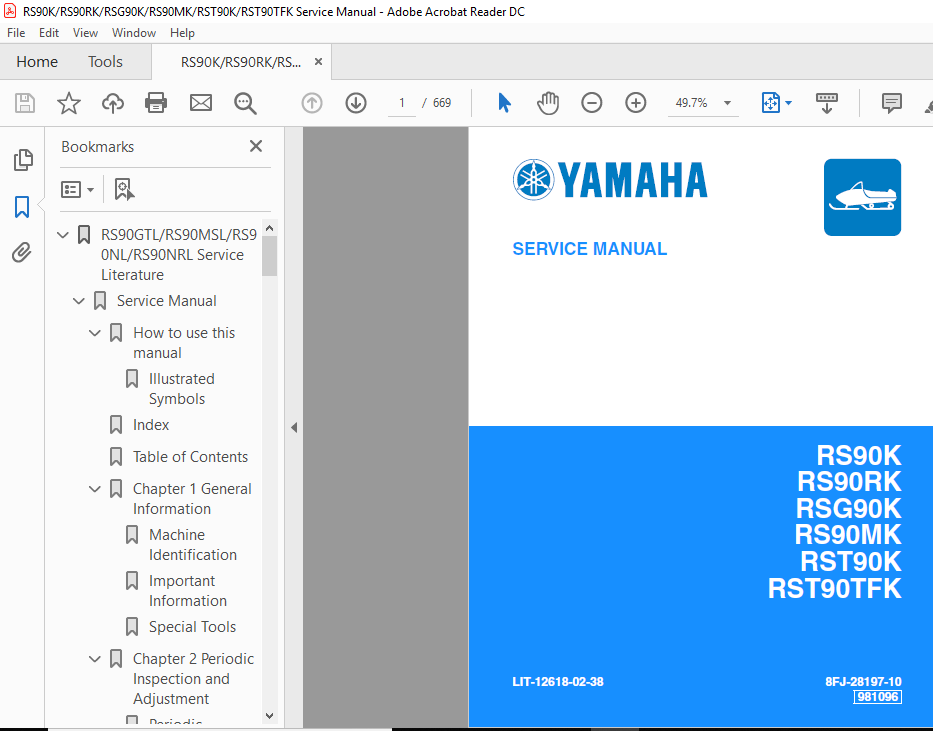Go to Machine Identification bookmark
Viewport: 933px width, 731px height.
click(193, 545)
